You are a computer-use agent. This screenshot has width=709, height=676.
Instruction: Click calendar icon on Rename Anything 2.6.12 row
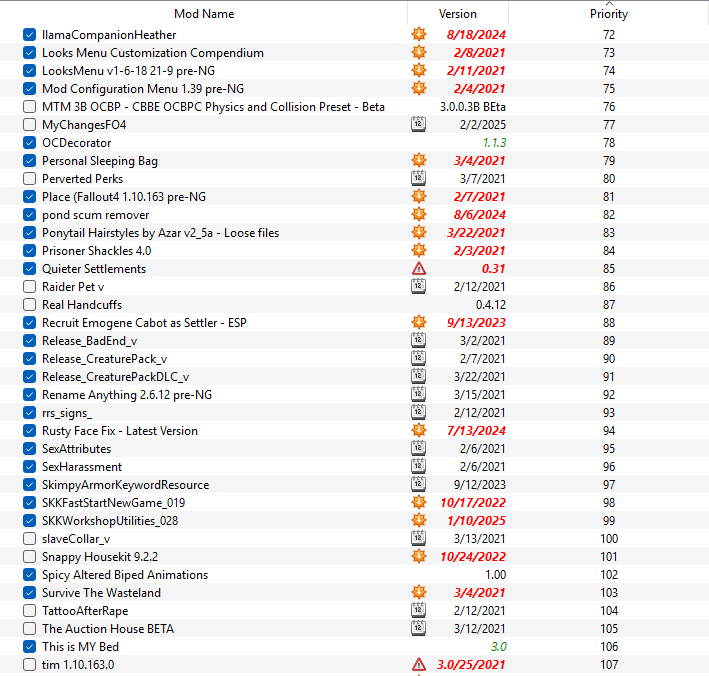[x=418, y=394]
